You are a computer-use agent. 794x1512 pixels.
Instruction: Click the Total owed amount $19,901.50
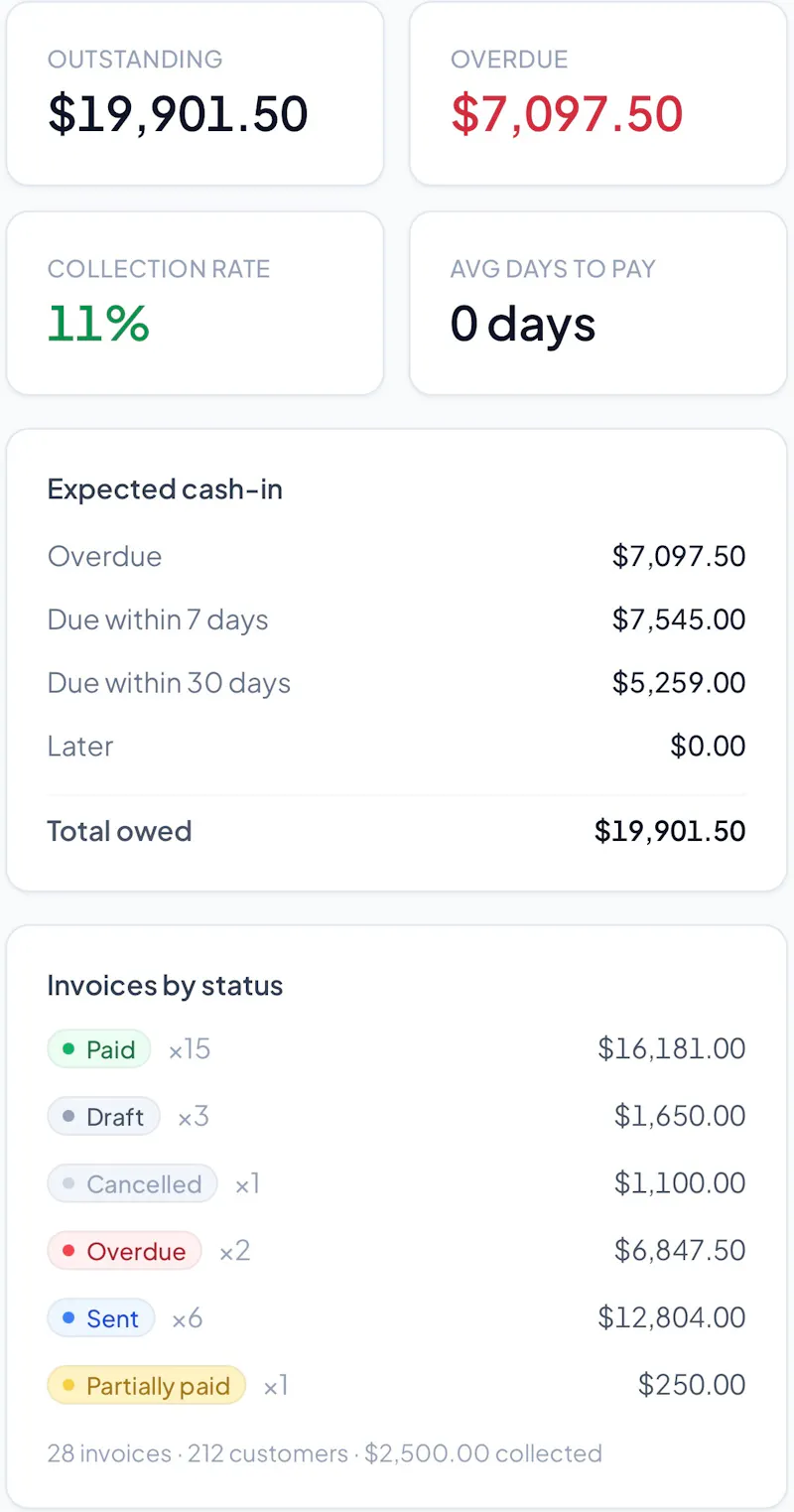(x=670, y=831)
